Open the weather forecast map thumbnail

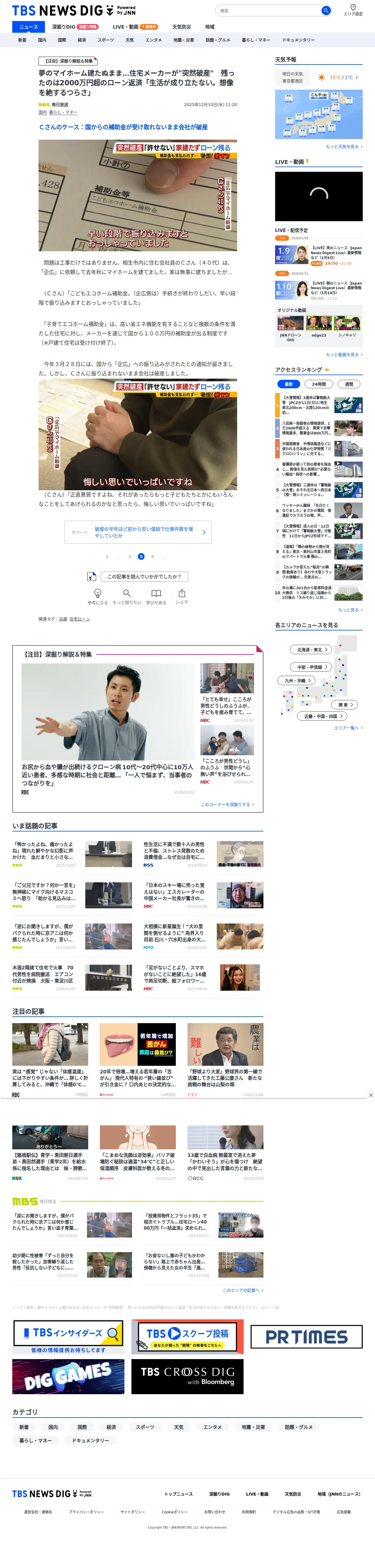click(x=318, y=115)
